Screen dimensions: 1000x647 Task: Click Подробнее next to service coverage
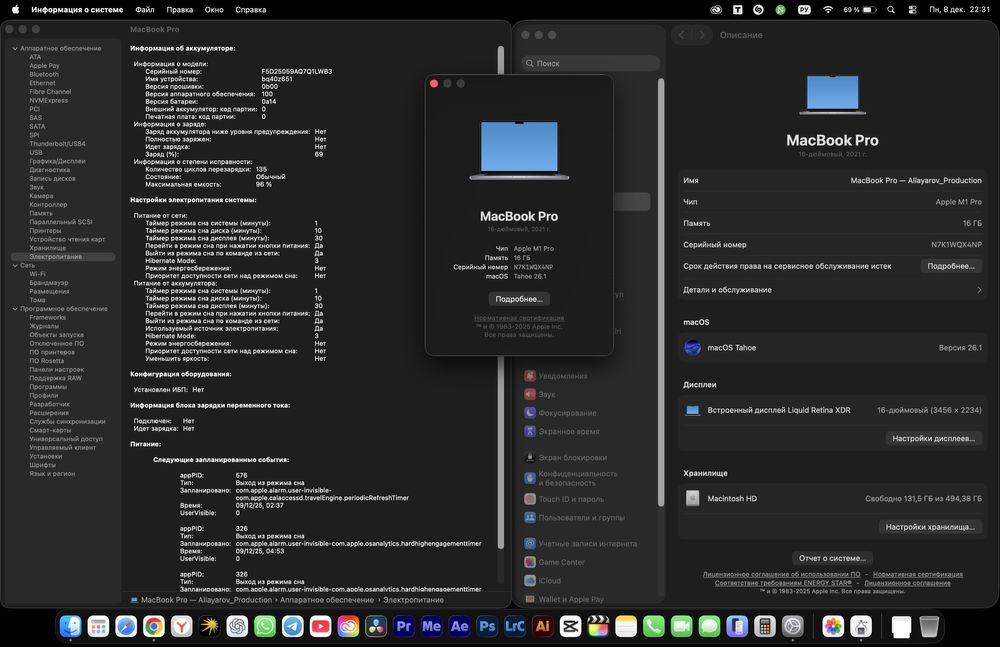coord(950,266)
